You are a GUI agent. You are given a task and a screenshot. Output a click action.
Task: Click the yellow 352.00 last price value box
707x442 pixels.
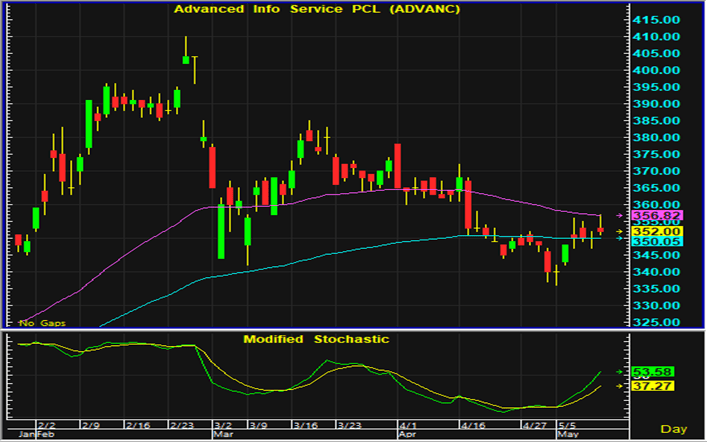pyautogui.click(x=657, y=231)
